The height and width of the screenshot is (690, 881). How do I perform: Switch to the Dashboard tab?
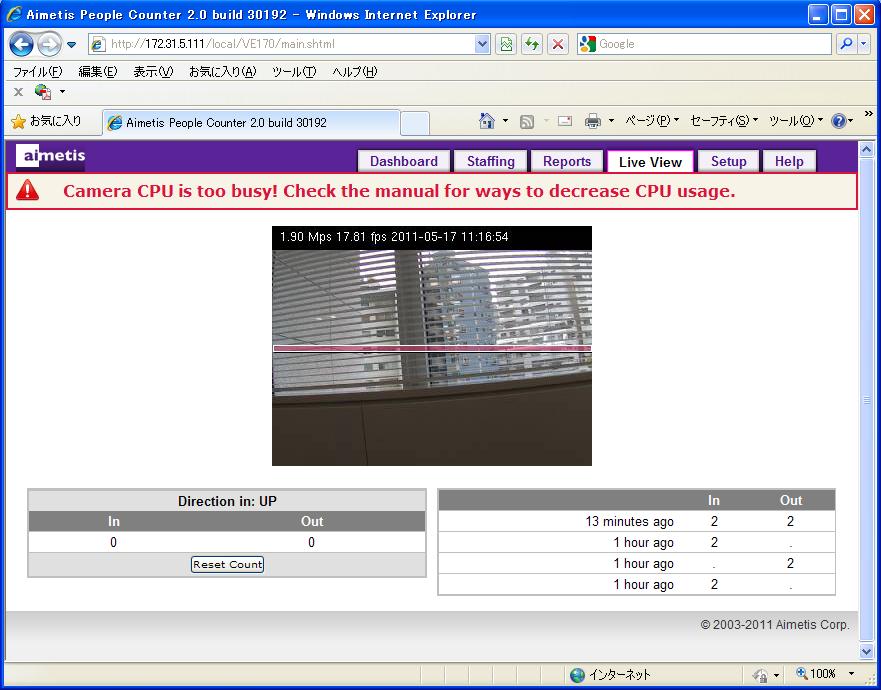tap(403, 161)
